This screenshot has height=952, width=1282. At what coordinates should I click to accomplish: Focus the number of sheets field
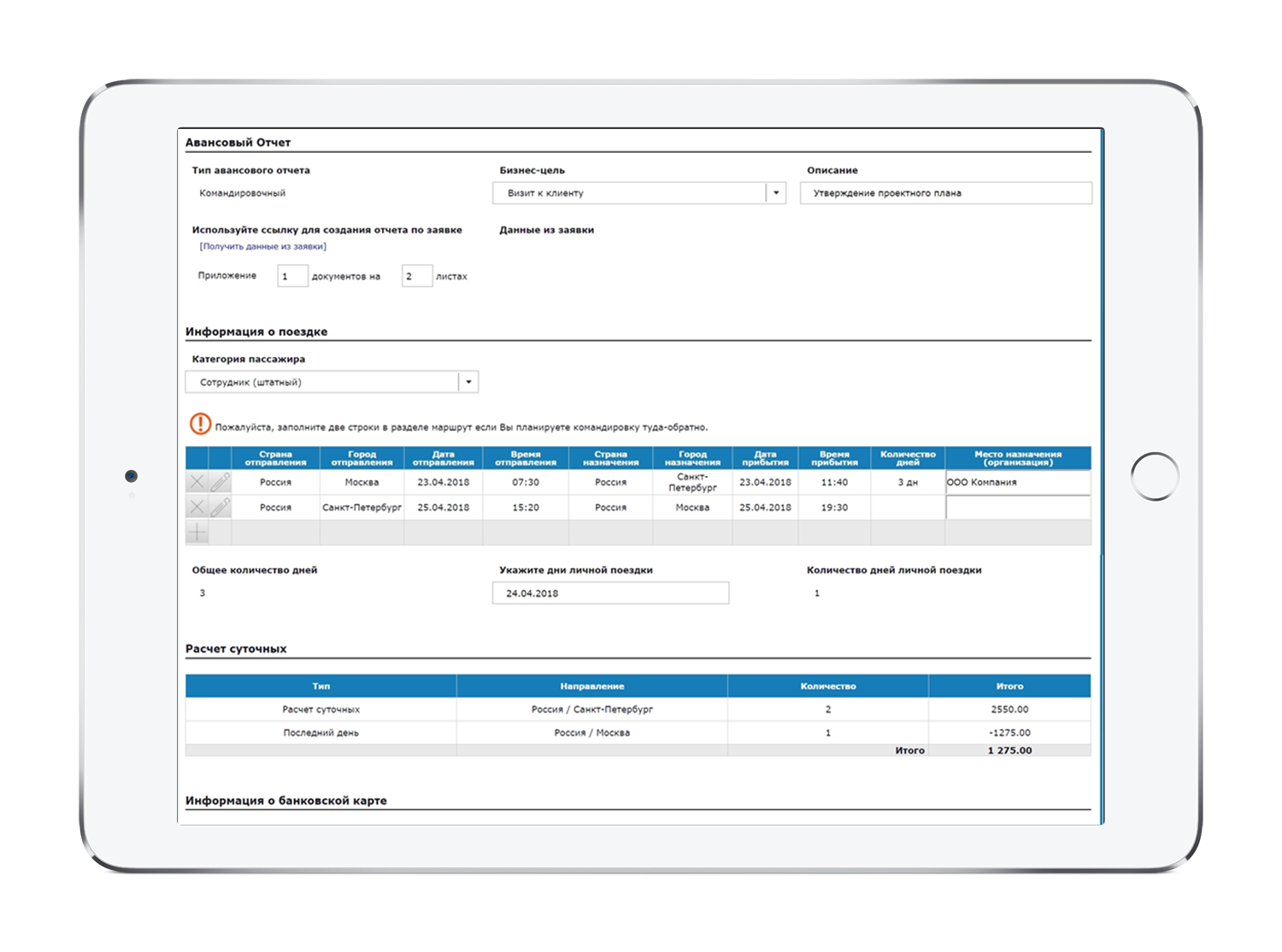(x=417, y=276)
